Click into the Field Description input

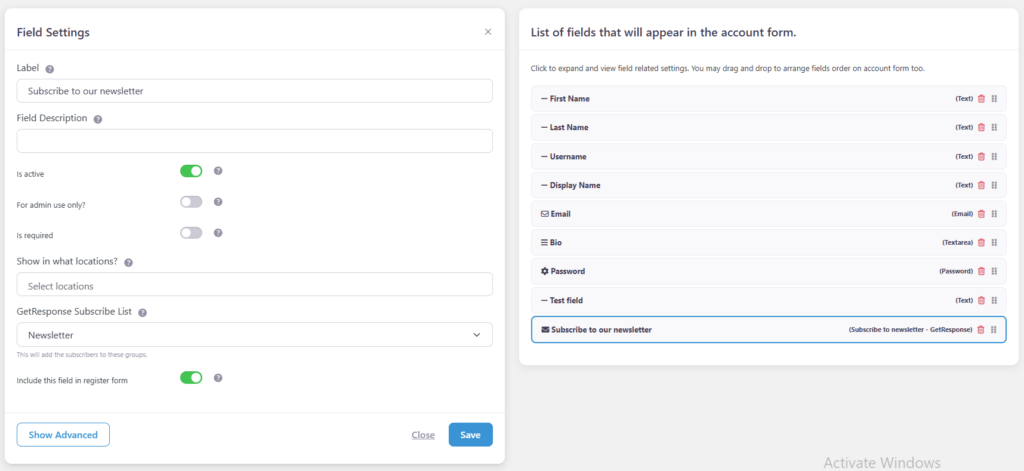(254, 141)
